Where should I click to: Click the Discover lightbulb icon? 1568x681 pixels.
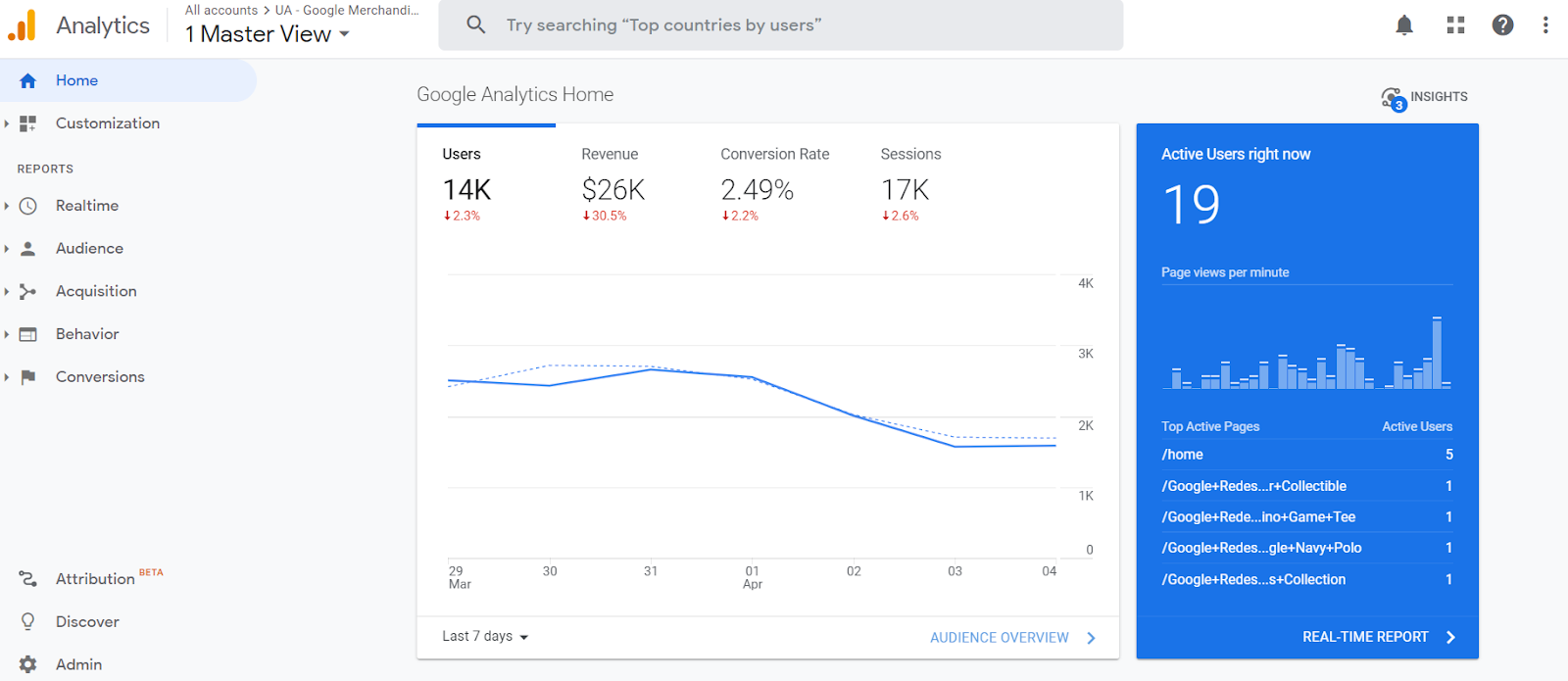(x=28, y=621)
